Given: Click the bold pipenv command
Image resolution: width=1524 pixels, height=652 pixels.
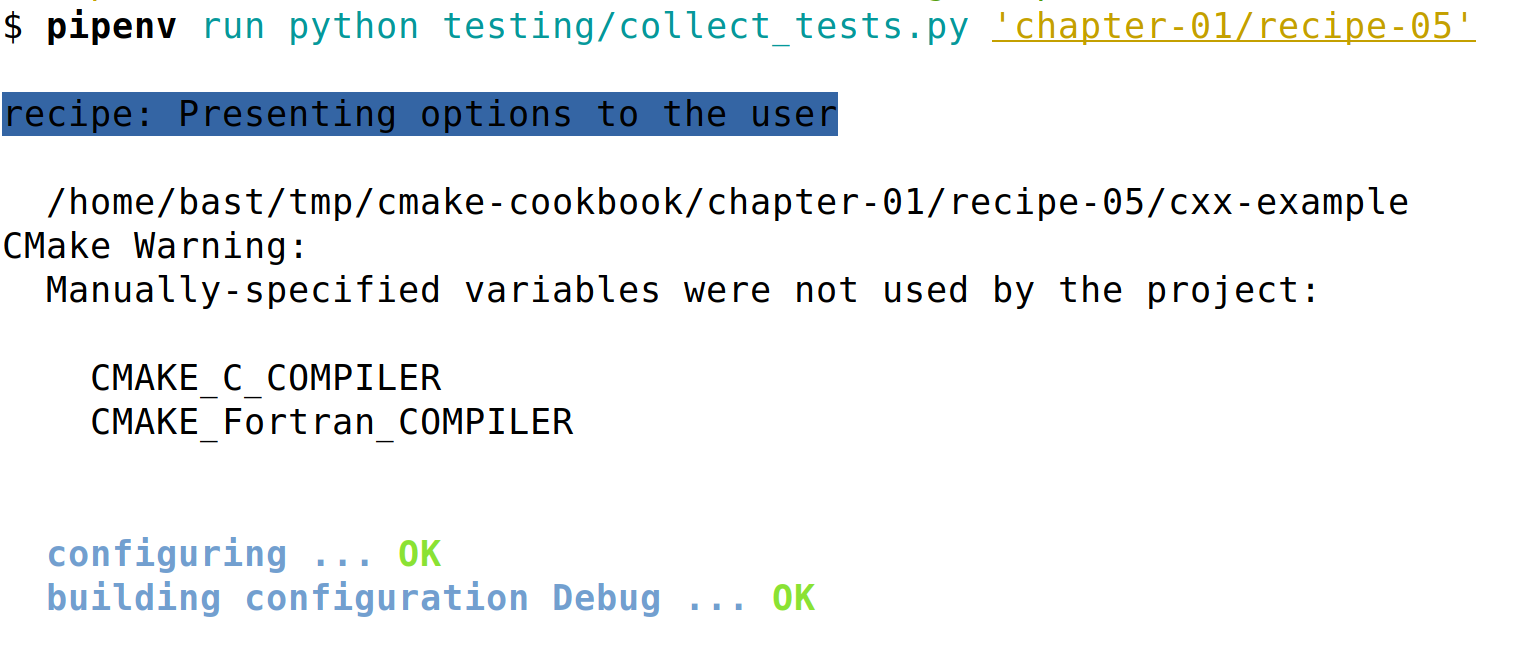Looking at the screenshot, I should click(111, 27).
